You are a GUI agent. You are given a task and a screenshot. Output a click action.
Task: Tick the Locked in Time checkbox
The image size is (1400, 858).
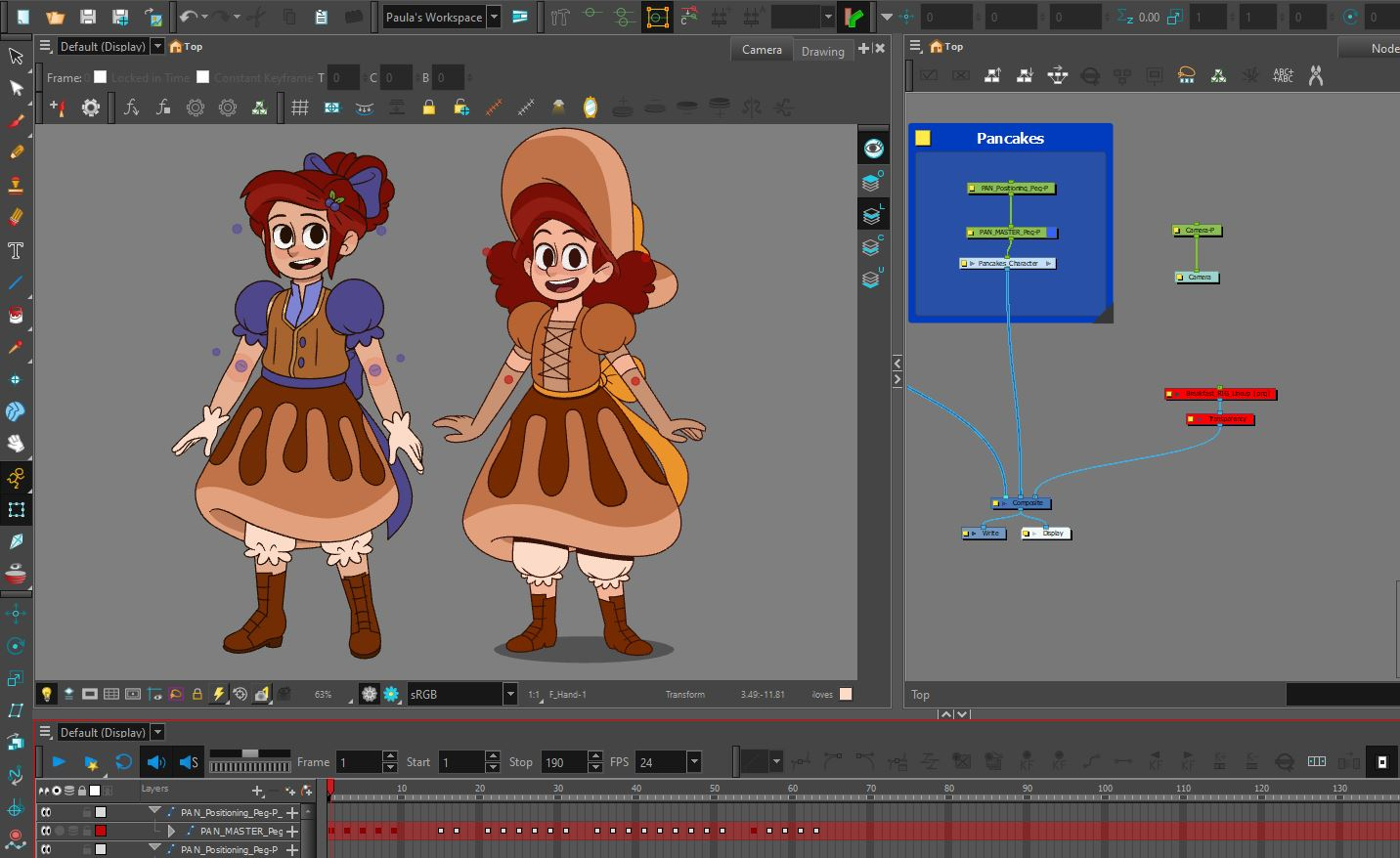coord(100,77)
